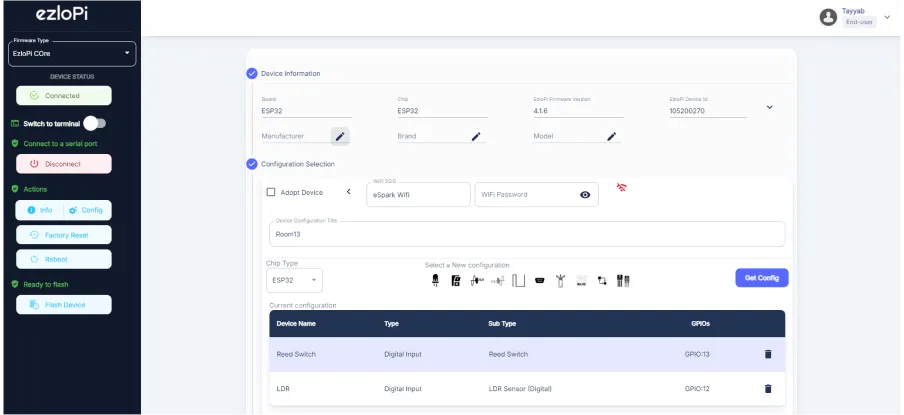Delete the Reed Switch device row

click(768, 354)
